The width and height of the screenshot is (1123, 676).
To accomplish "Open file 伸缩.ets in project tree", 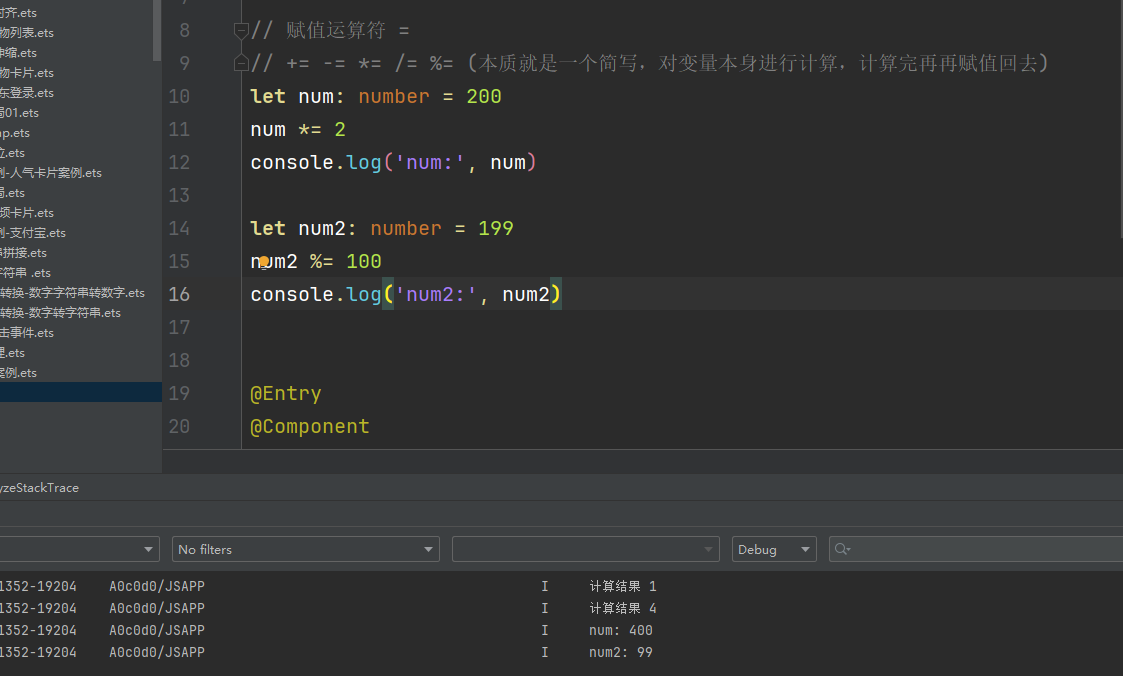I will (x=19, y=52).
